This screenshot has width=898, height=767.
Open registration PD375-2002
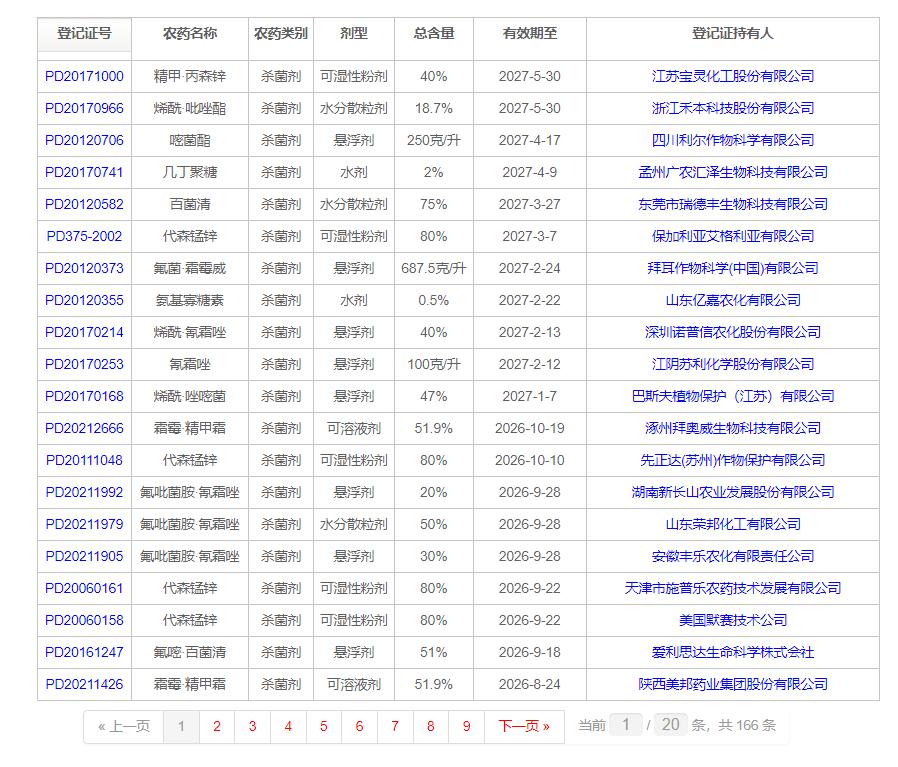point(84,237)
